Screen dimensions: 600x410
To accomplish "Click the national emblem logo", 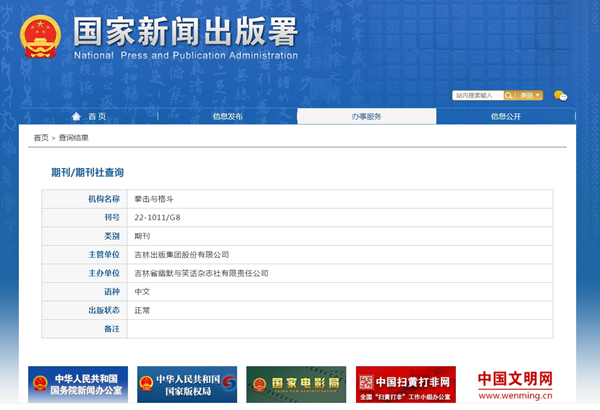I will (x=40, y=37).
